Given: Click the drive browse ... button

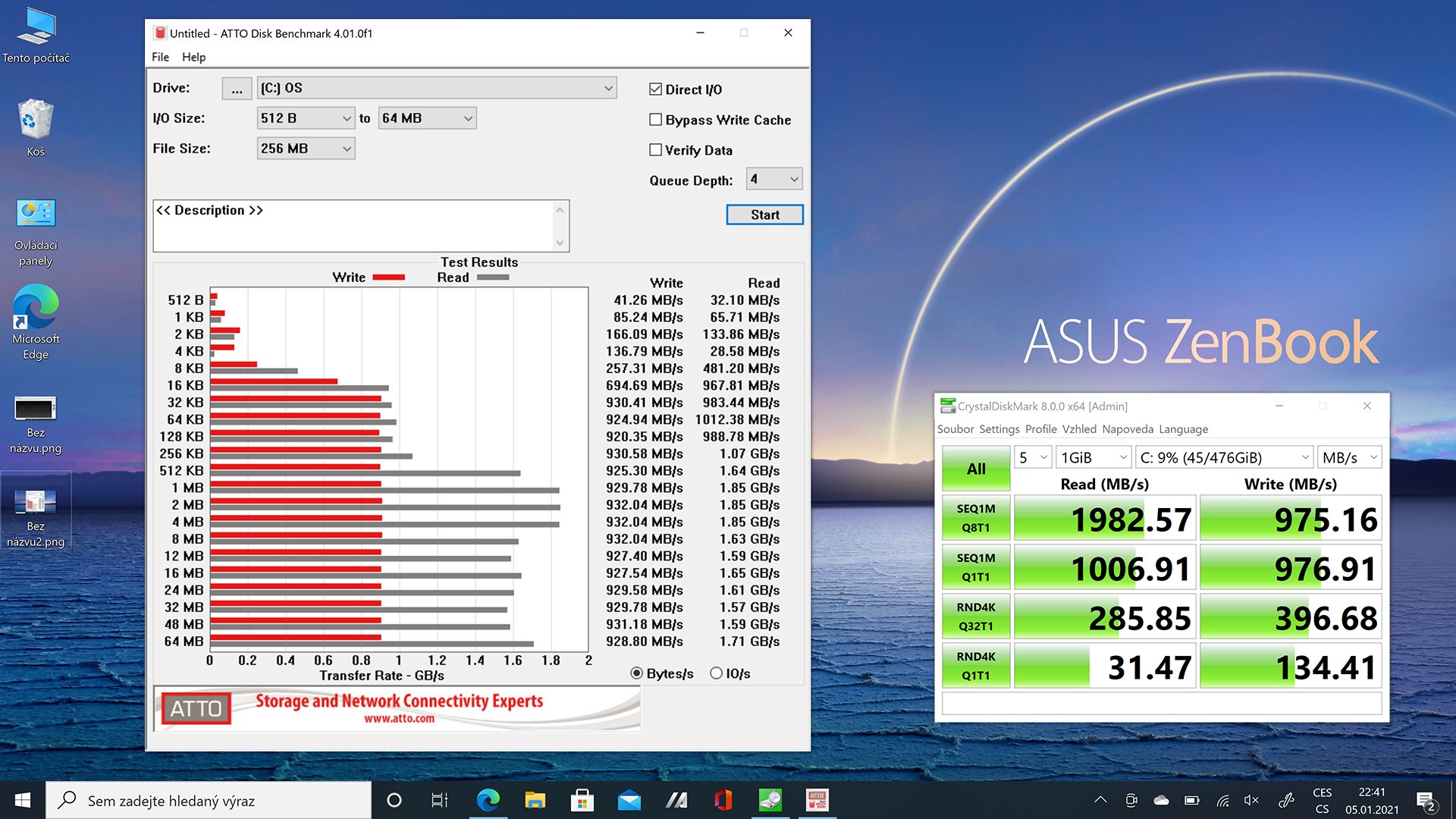Looking at the screenshot, I should 237,89.
